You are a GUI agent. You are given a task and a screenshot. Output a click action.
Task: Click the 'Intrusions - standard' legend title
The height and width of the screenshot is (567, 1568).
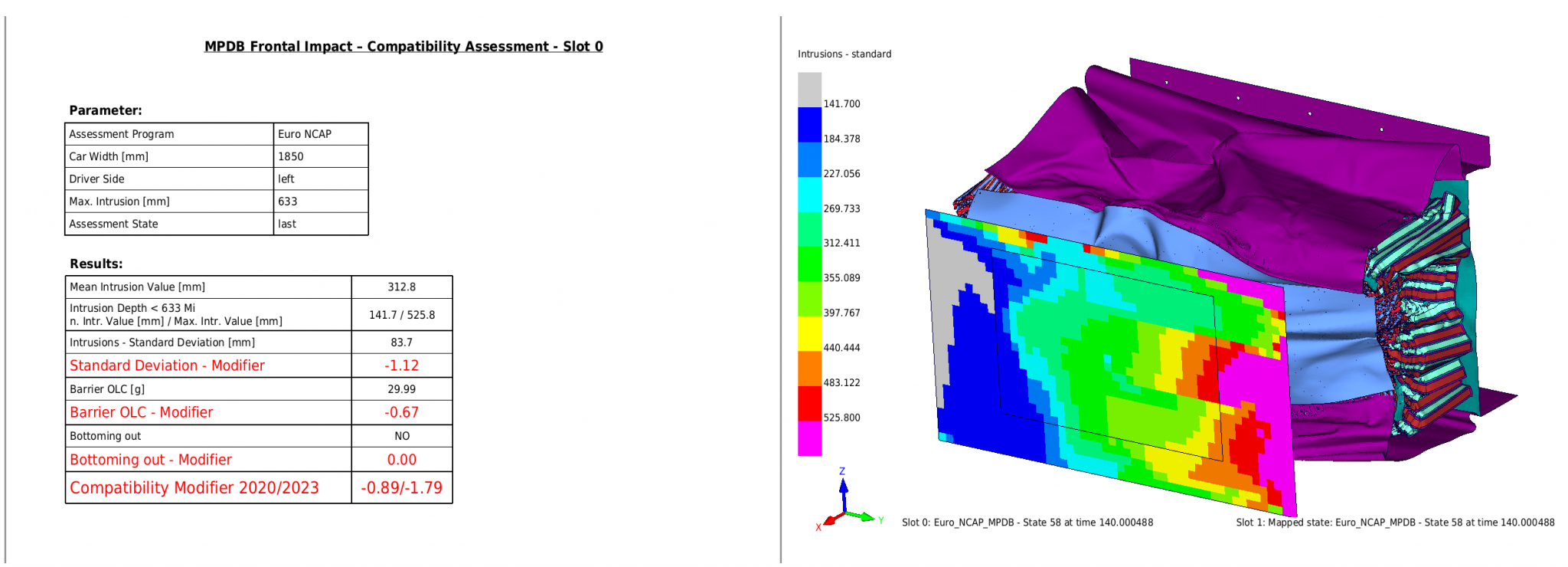(844, 54)
